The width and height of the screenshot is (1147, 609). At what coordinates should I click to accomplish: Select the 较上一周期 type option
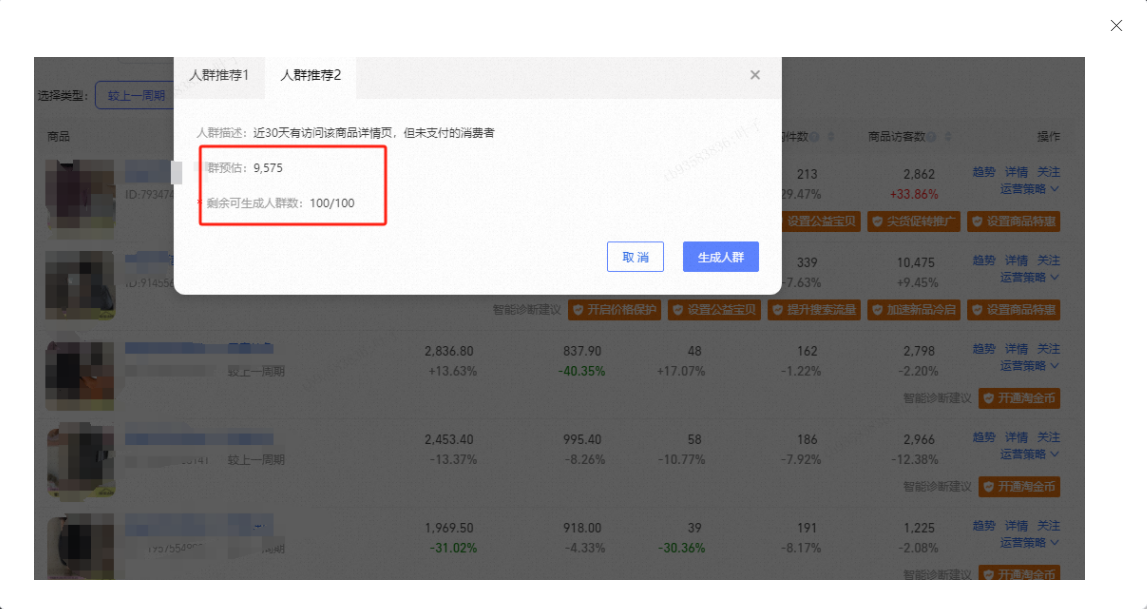[137, 95]
